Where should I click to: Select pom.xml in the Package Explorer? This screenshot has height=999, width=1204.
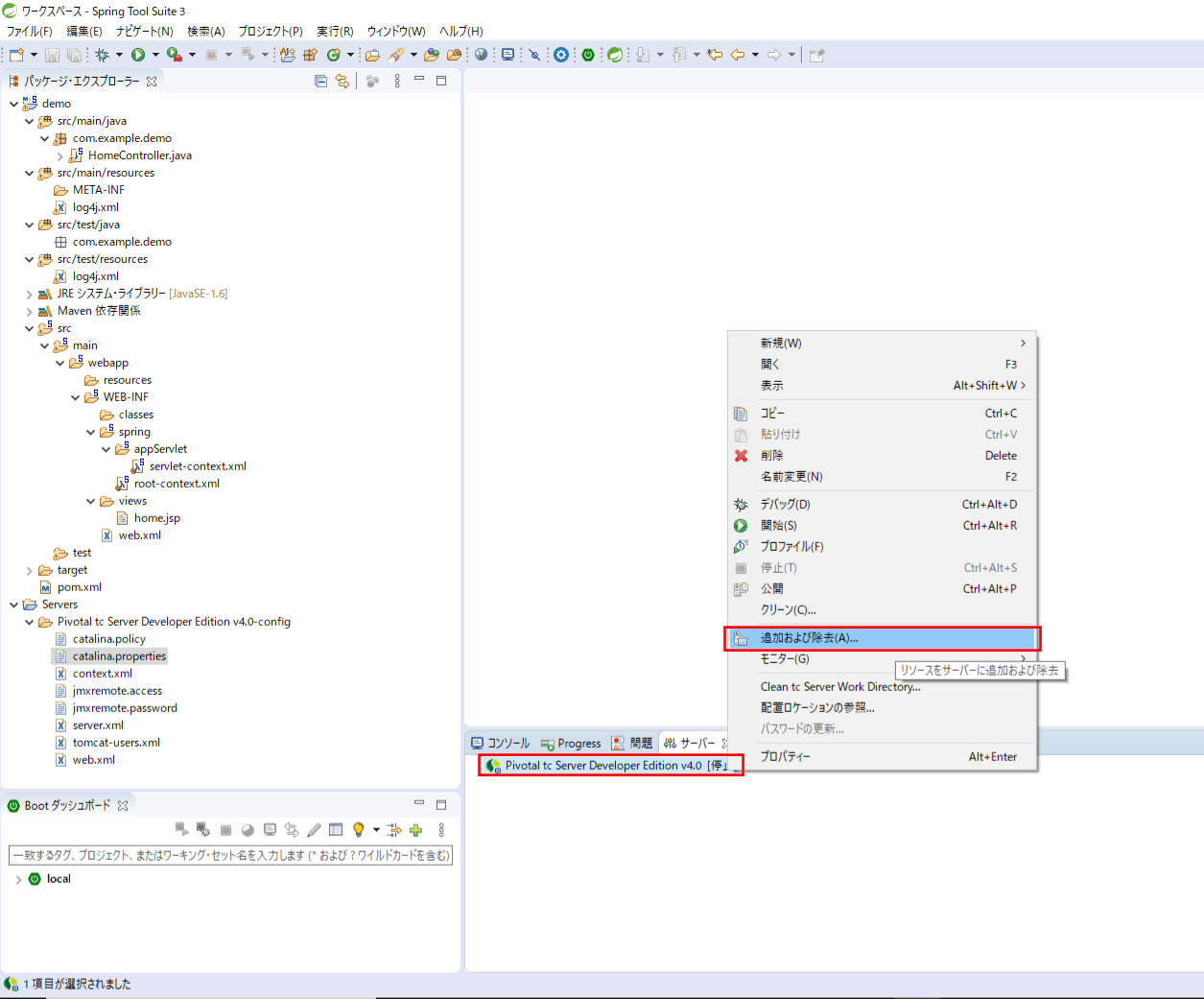click(x=79, y=587)
